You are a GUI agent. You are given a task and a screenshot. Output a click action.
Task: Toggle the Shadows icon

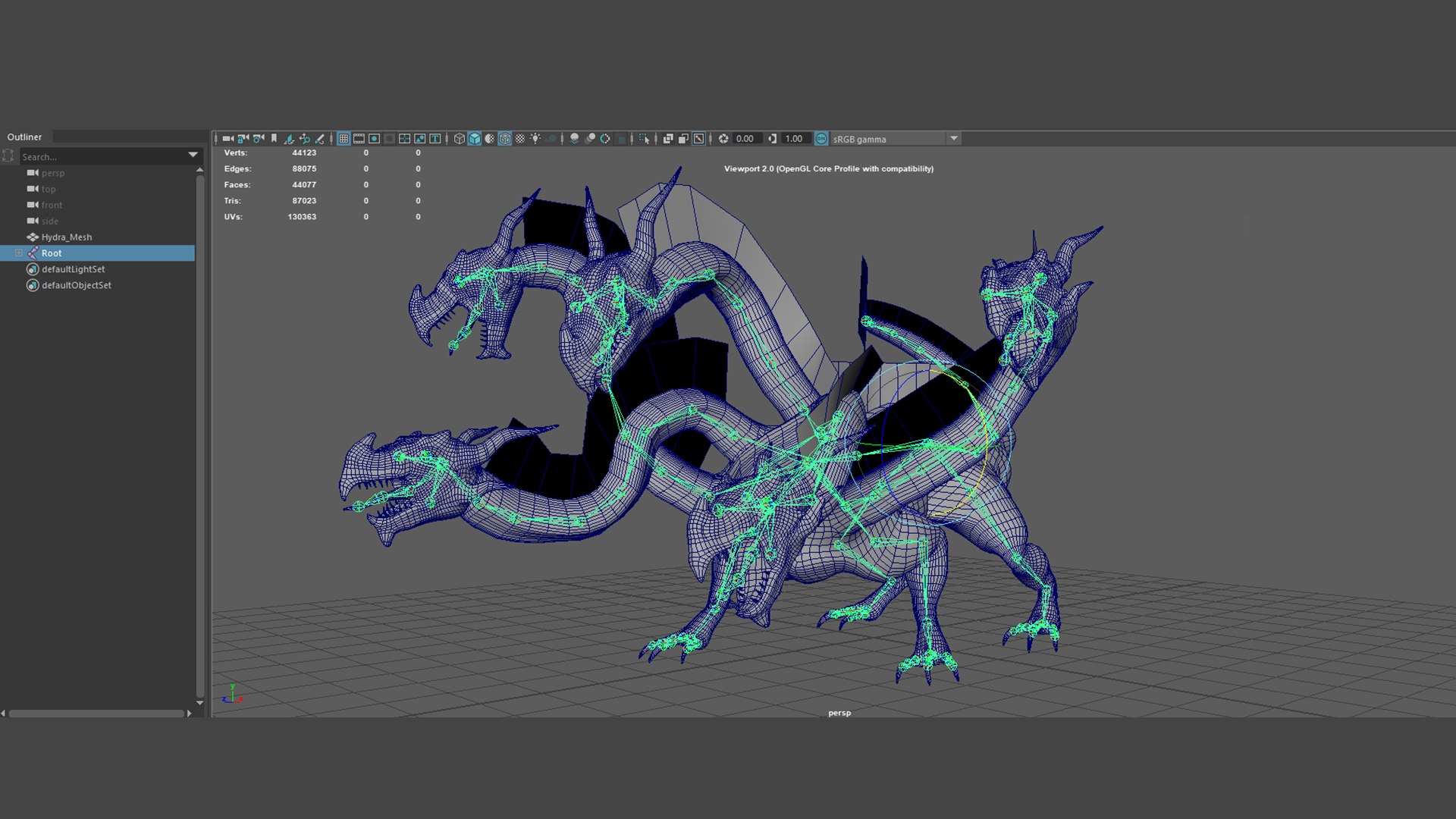pyautogui.click(x=551, y=139)
